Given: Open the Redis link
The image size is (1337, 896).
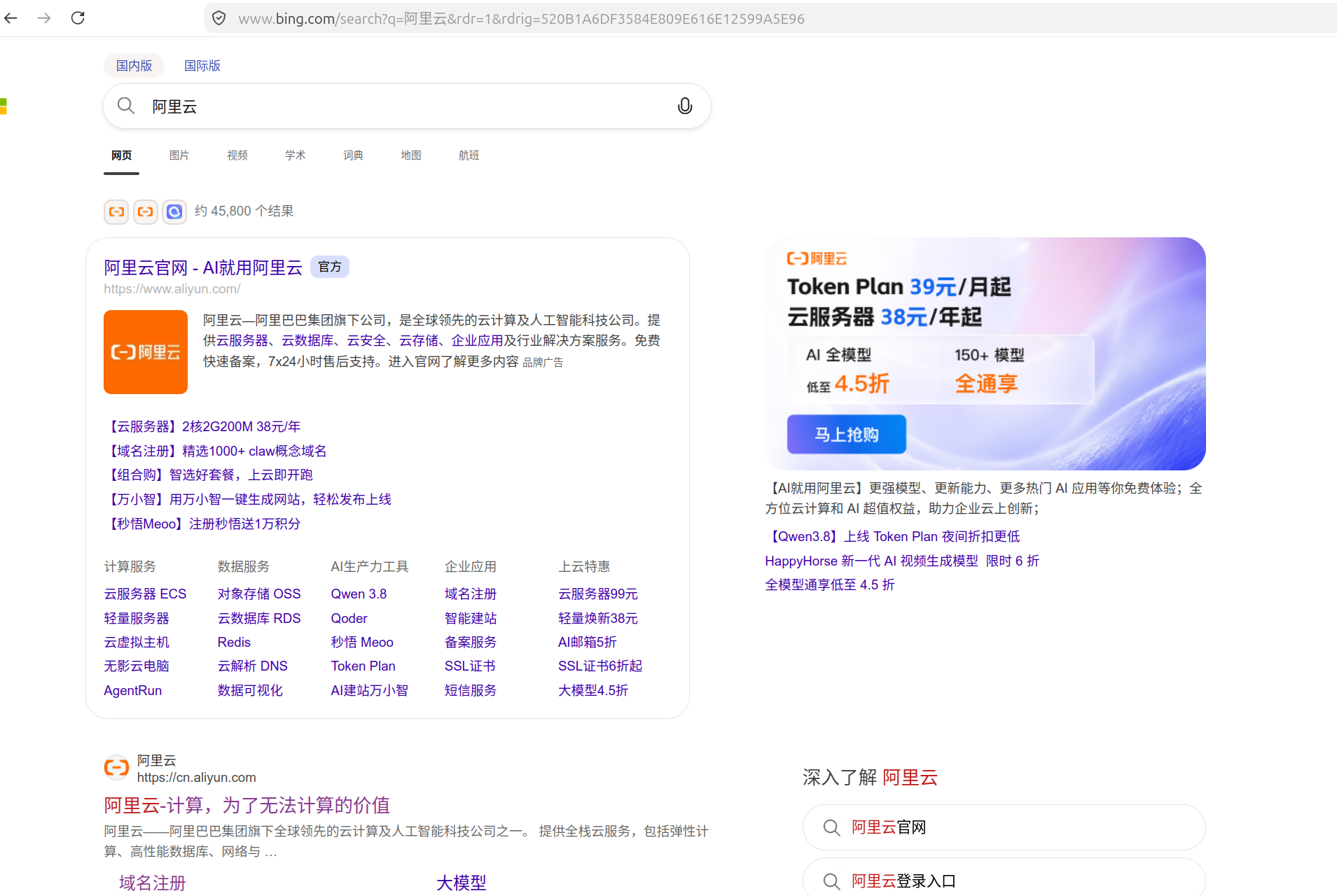Looking at the screenshot, I should (234, 643).
